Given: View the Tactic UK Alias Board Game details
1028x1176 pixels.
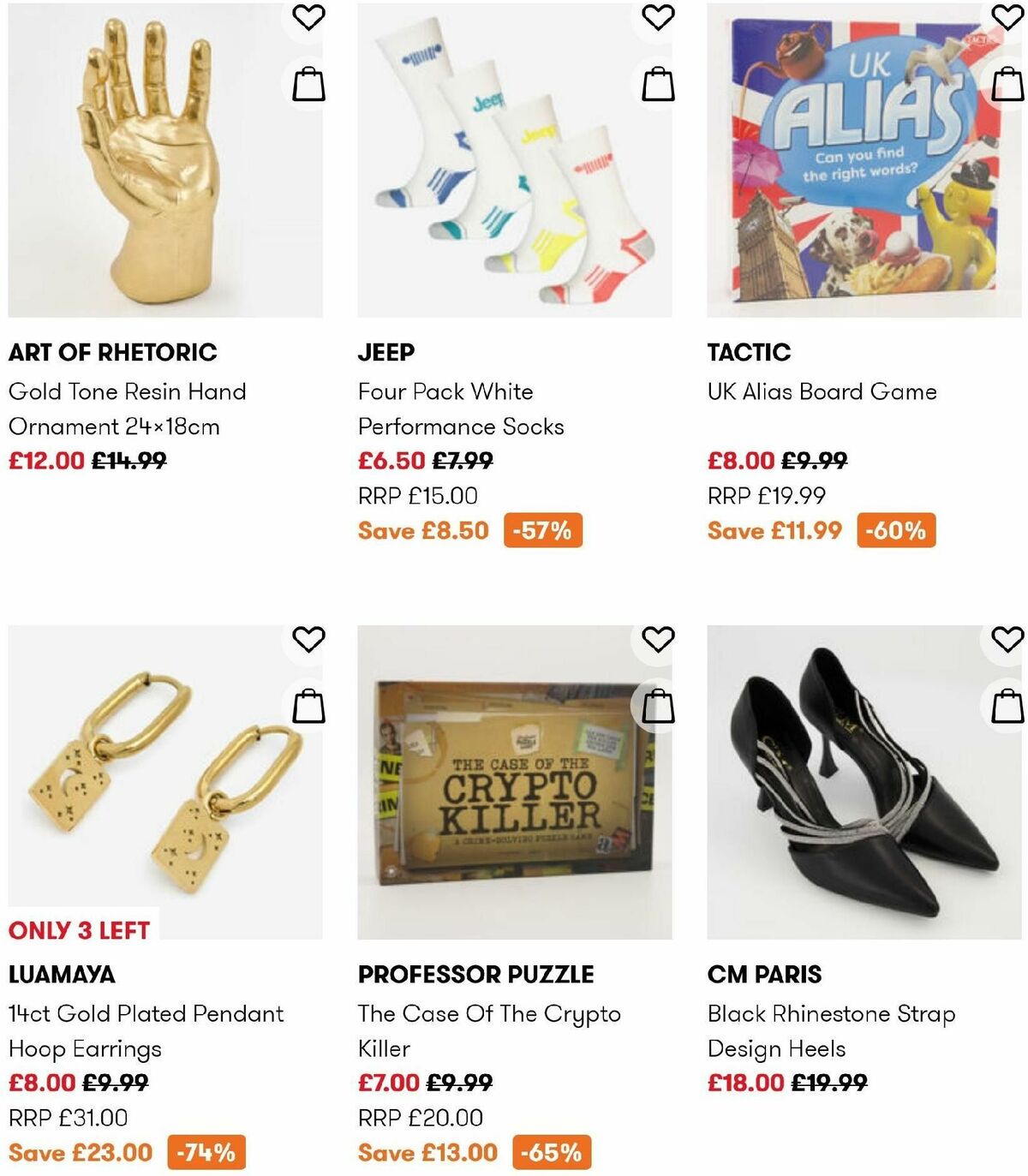Looking at the screenshot, I should [821, 391].
